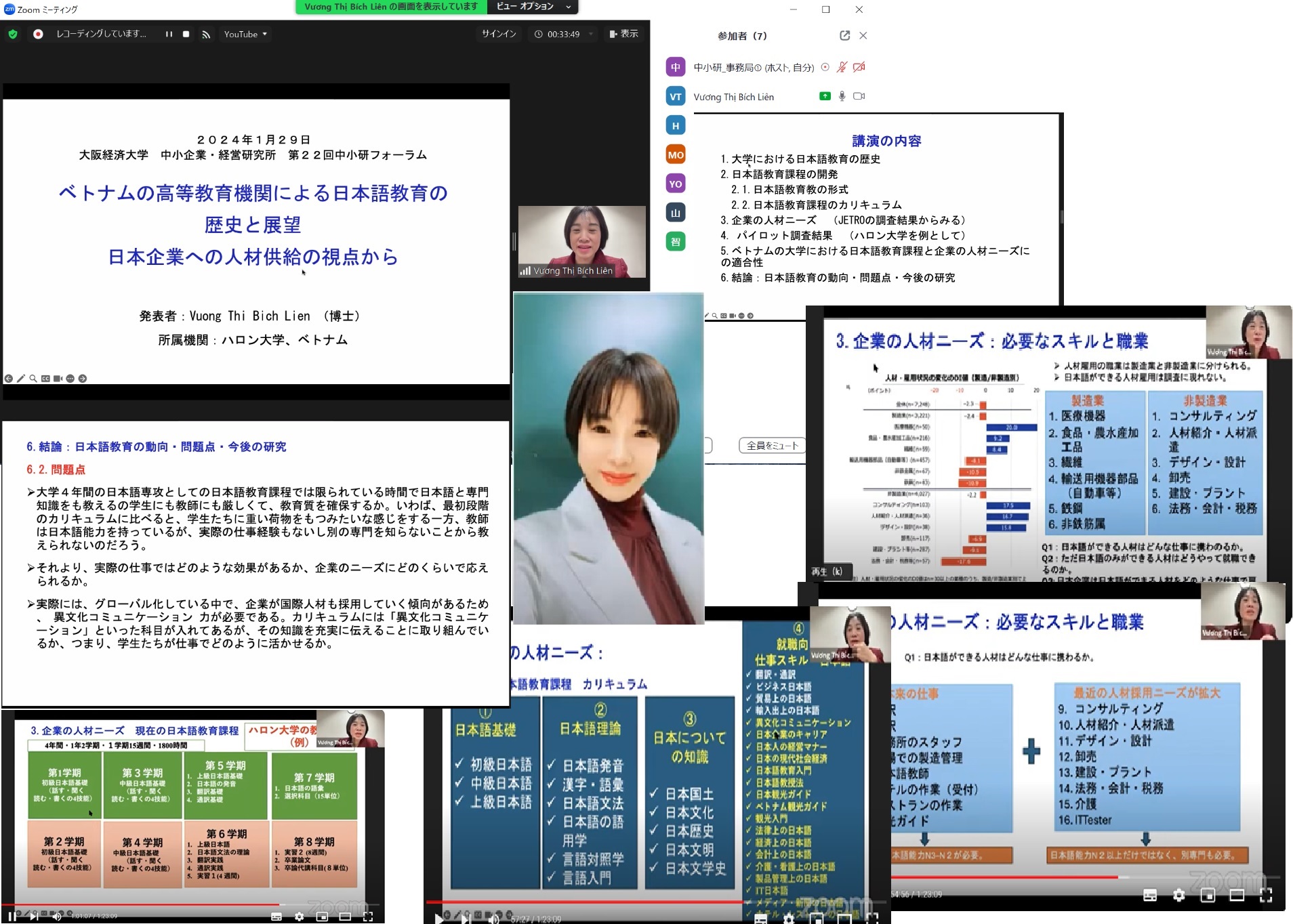This screenshot has height=924, width=1293.
Task: Click the サインイン button
Action: click(x=499, y=34)
